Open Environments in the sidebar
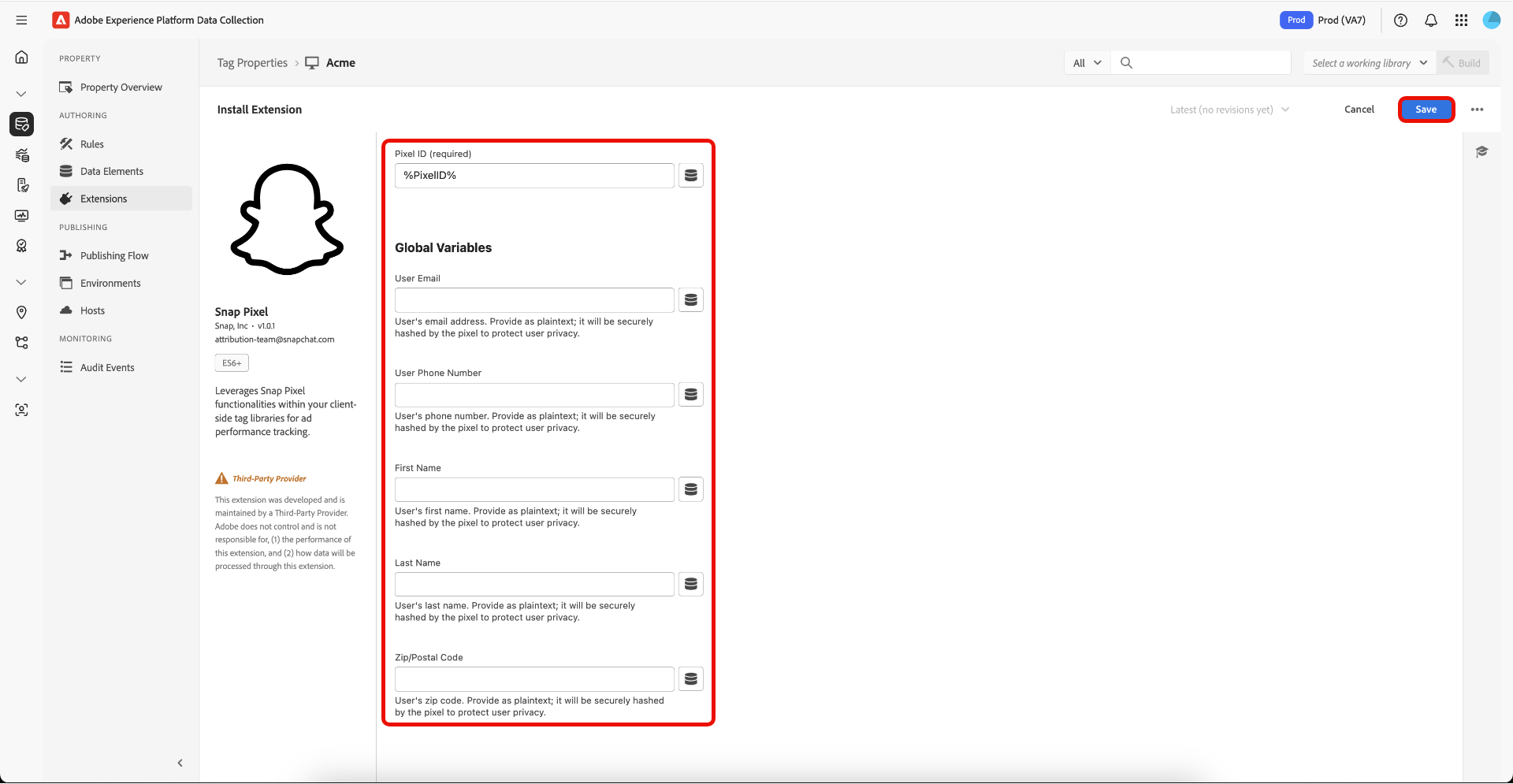This screenshot has width=1513, height=784. [x=121, y=284]
